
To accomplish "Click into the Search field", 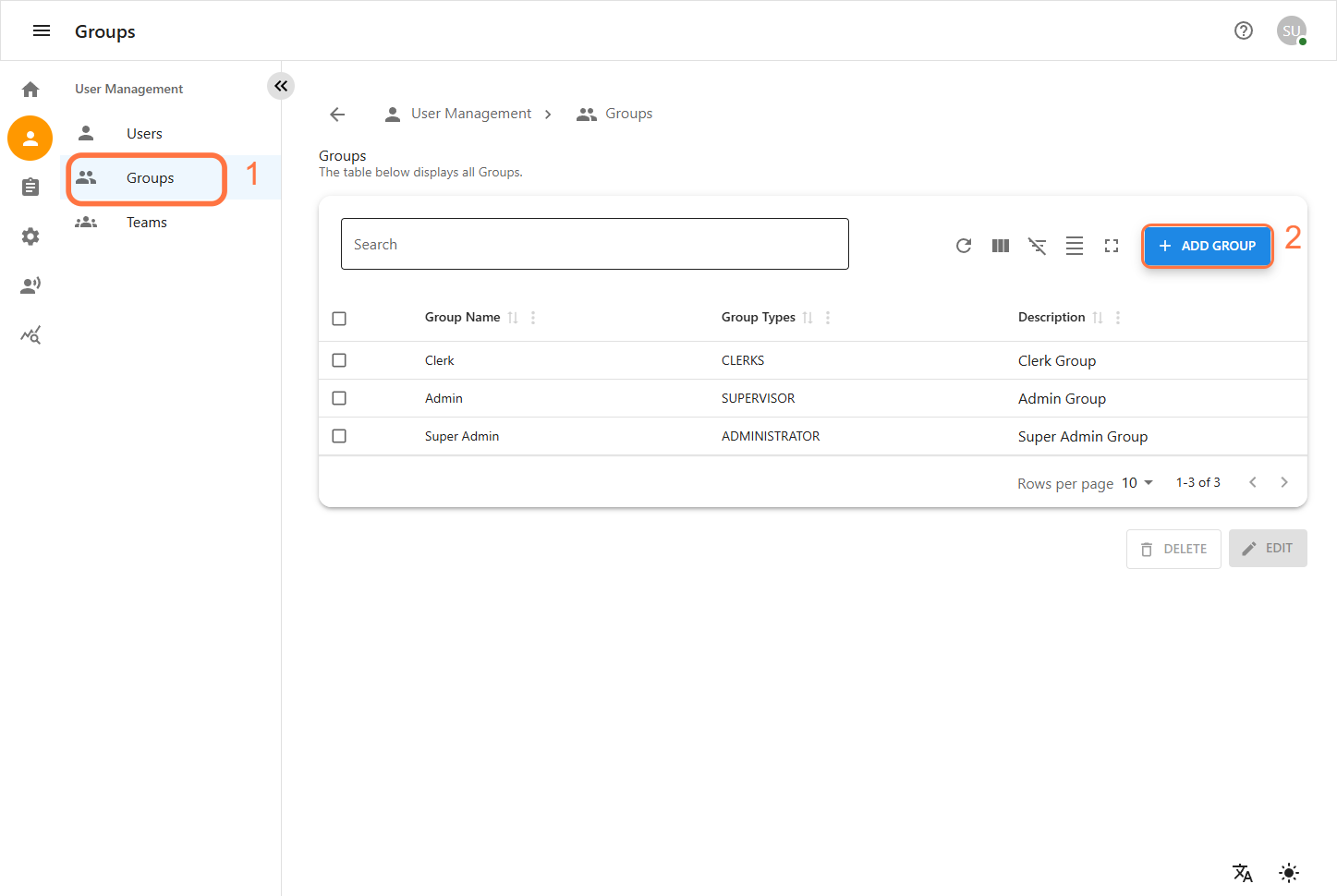I will point(594,245).
